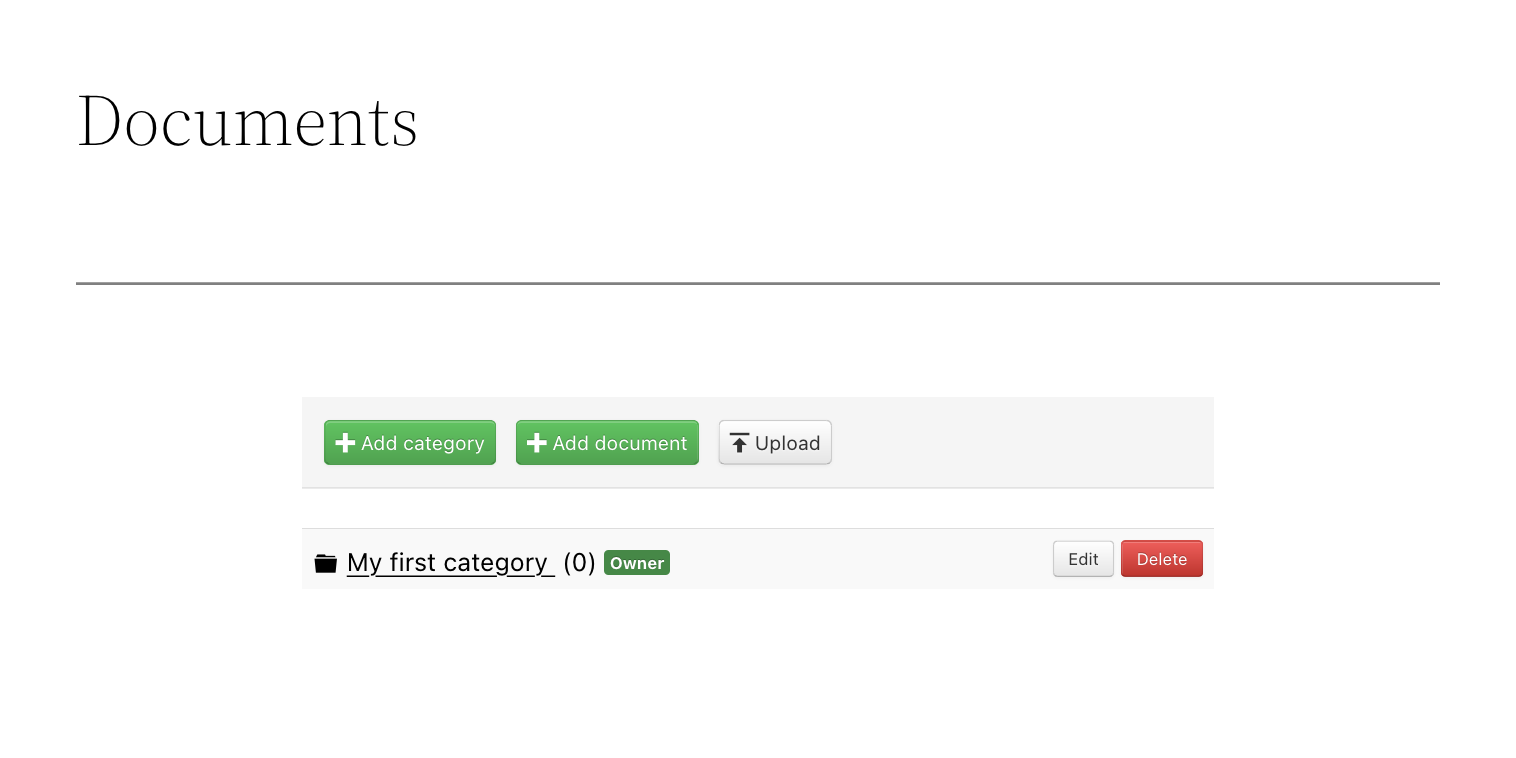The height and width of the screenshot is (758, 1516).
Task: Click the folder icon beside My first category
Action: (x=325, y=563)
